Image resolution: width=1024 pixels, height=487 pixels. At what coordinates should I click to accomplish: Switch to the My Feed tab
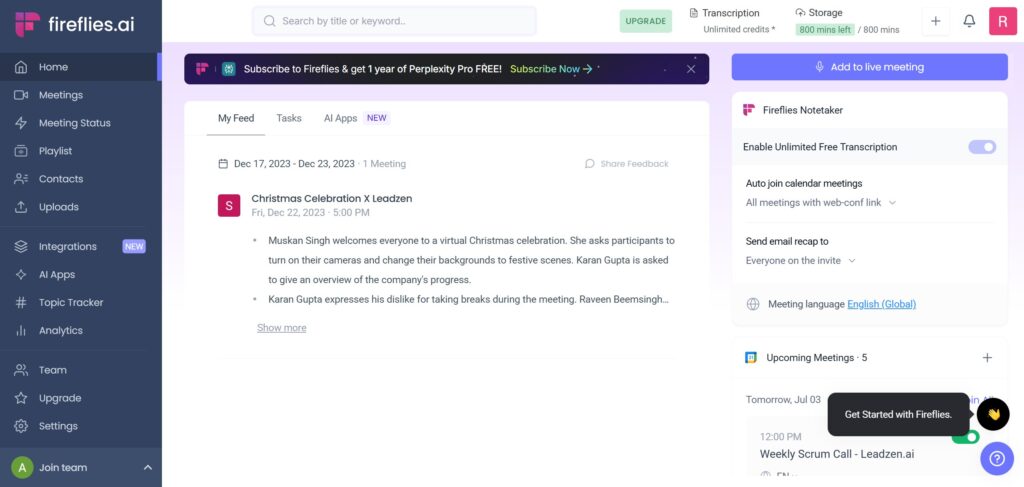pyautogui.click(x=236, y=118)
